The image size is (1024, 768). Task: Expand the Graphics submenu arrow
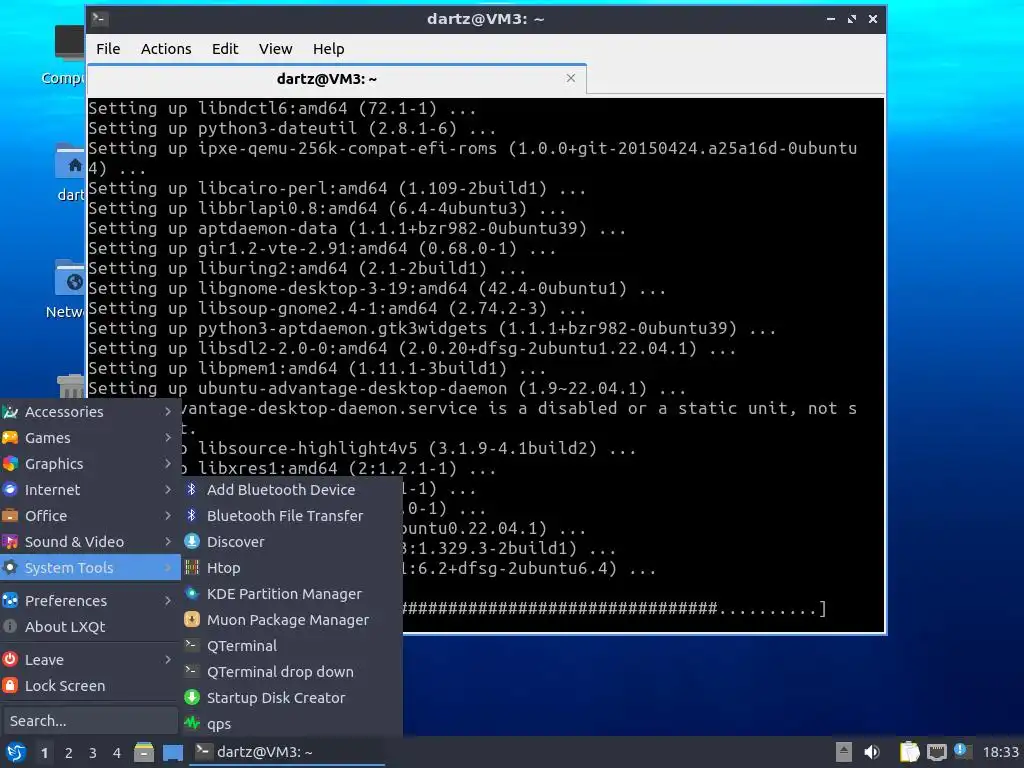coord(168,464)
